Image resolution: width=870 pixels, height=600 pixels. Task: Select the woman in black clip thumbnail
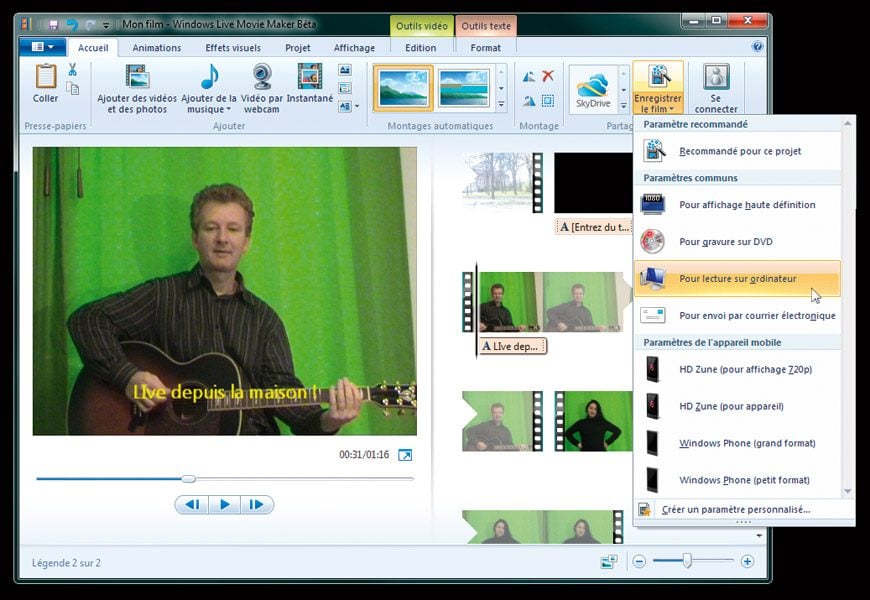[593, 421]
